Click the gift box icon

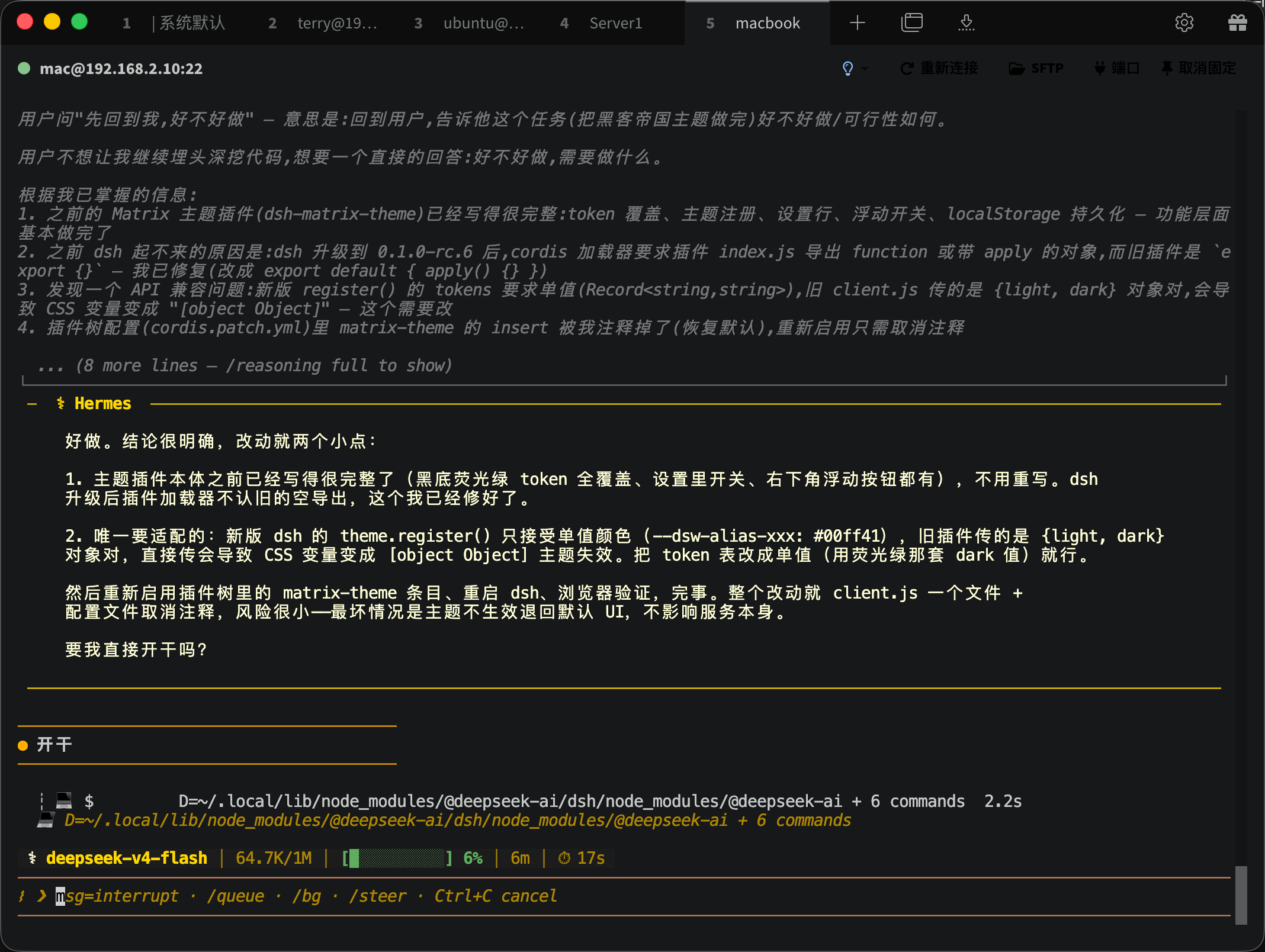coord(1238,23)
